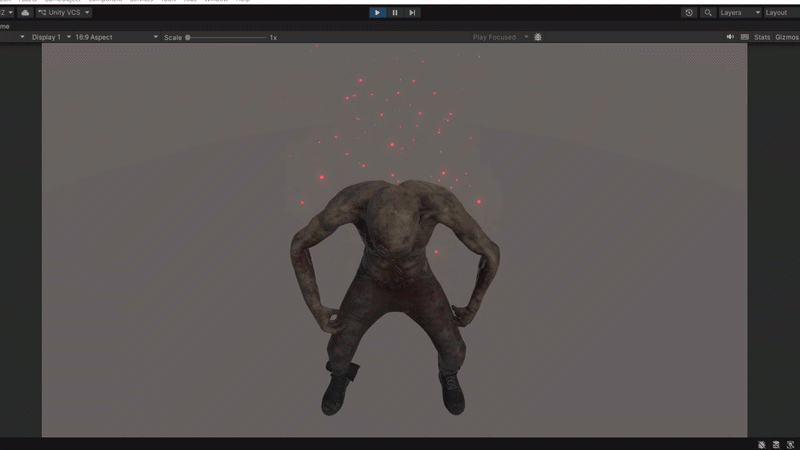
Task: Toggle Gizmos in the Game view
Action: (x=787, y=37)
